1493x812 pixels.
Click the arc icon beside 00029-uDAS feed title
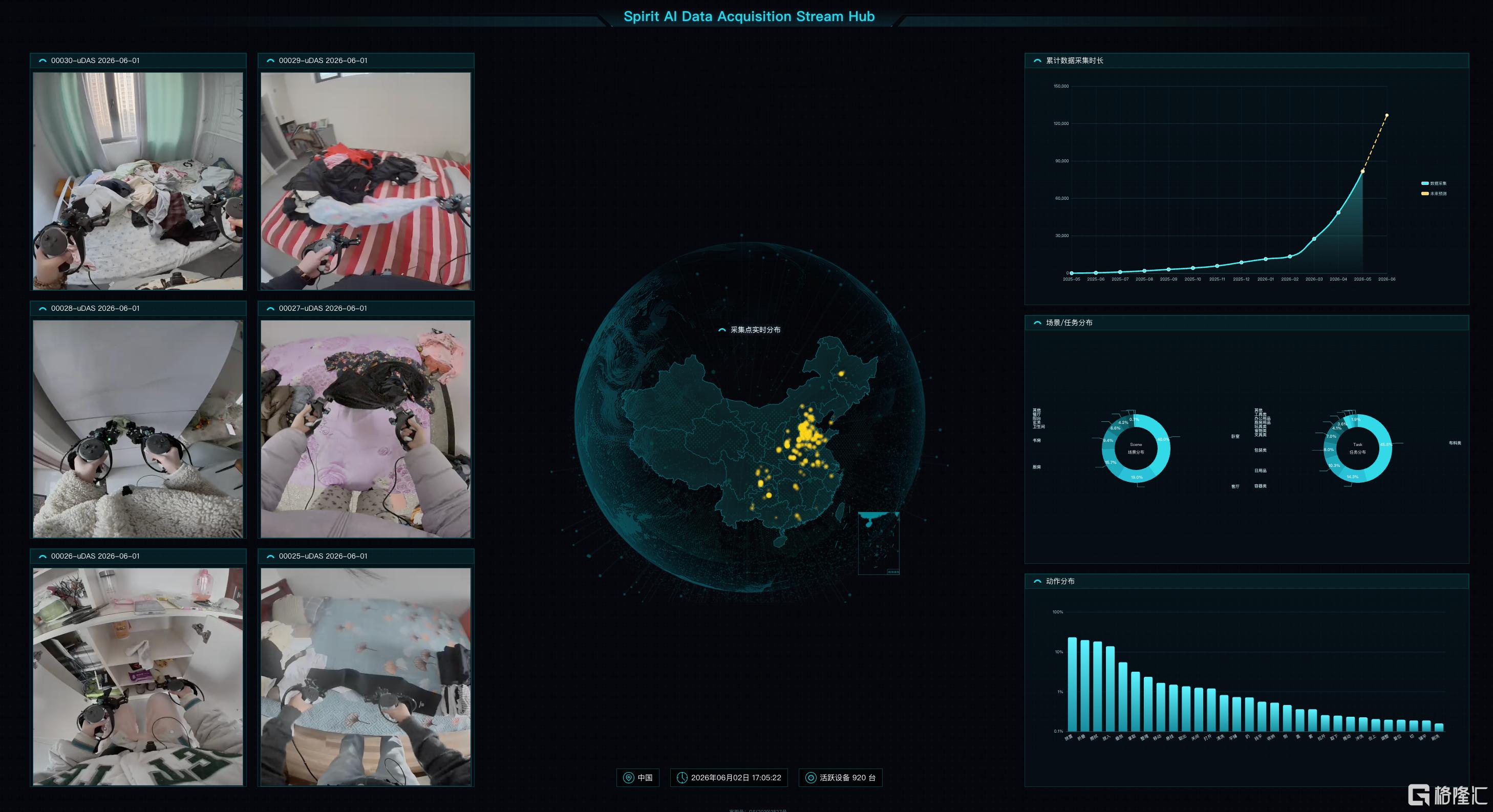coord(270,60)
